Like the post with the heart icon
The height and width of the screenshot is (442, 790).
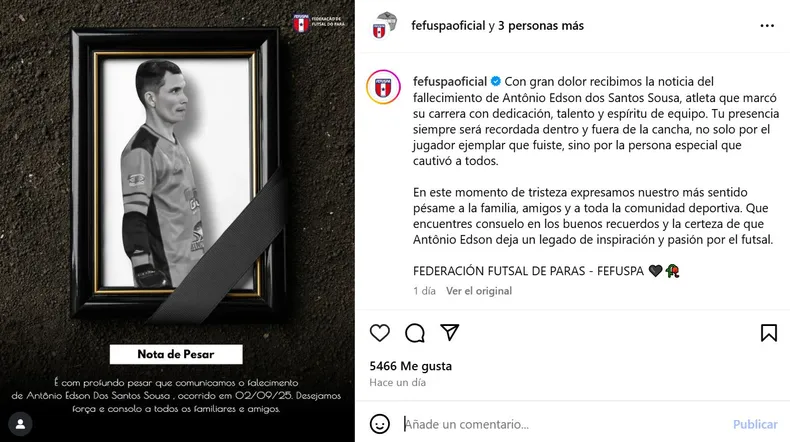[x=379, y=333]
